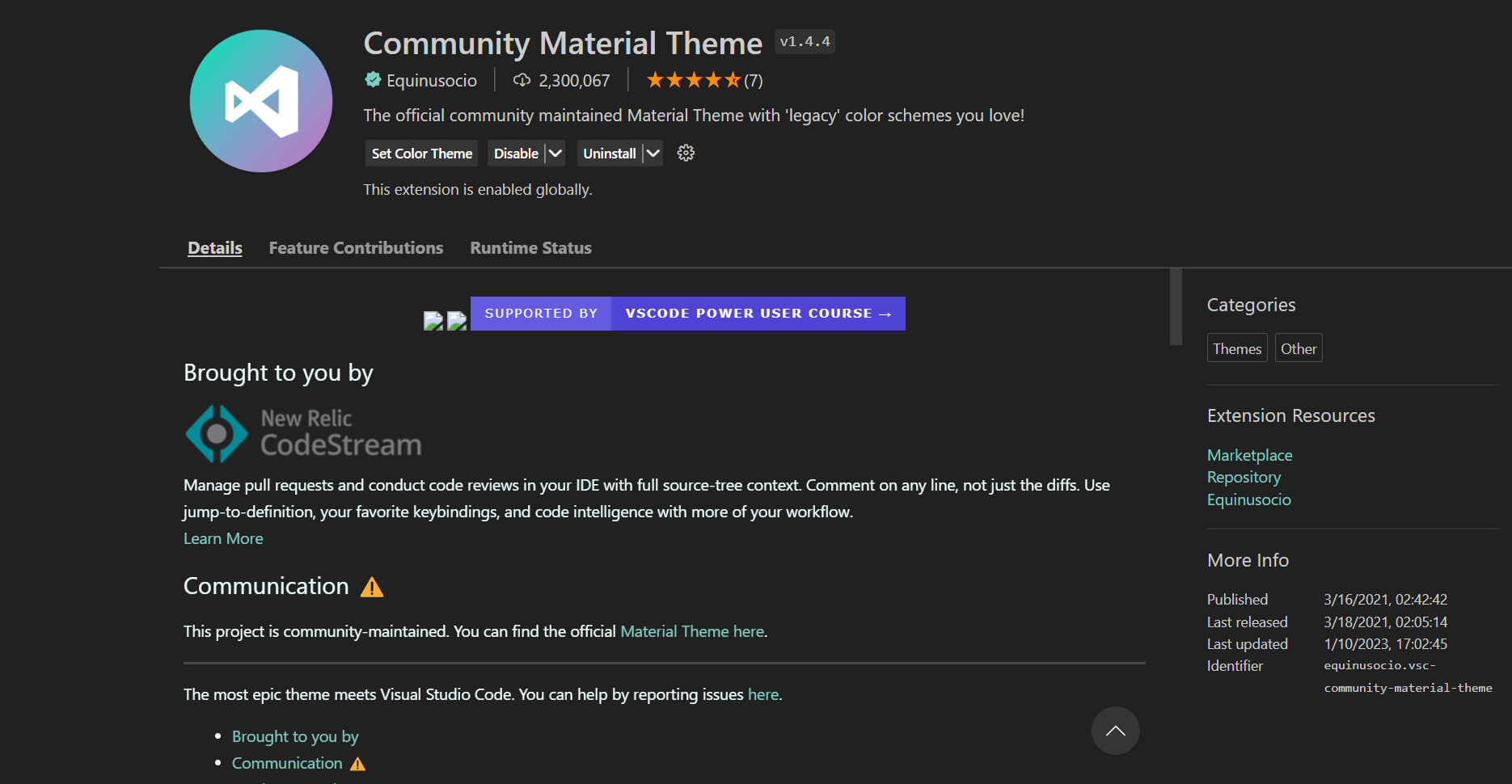Click 'This extension is enabled globally.' text
The height and width of the screenshot is (784, 1512).
pyautogui.click(x=478, y=189)
